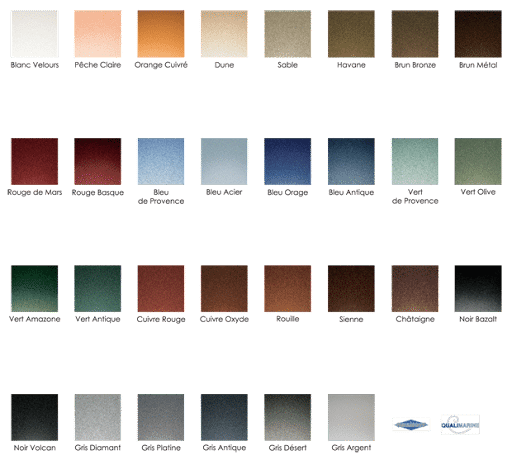Choose the Havane color swatch

[x=351, y=34]
